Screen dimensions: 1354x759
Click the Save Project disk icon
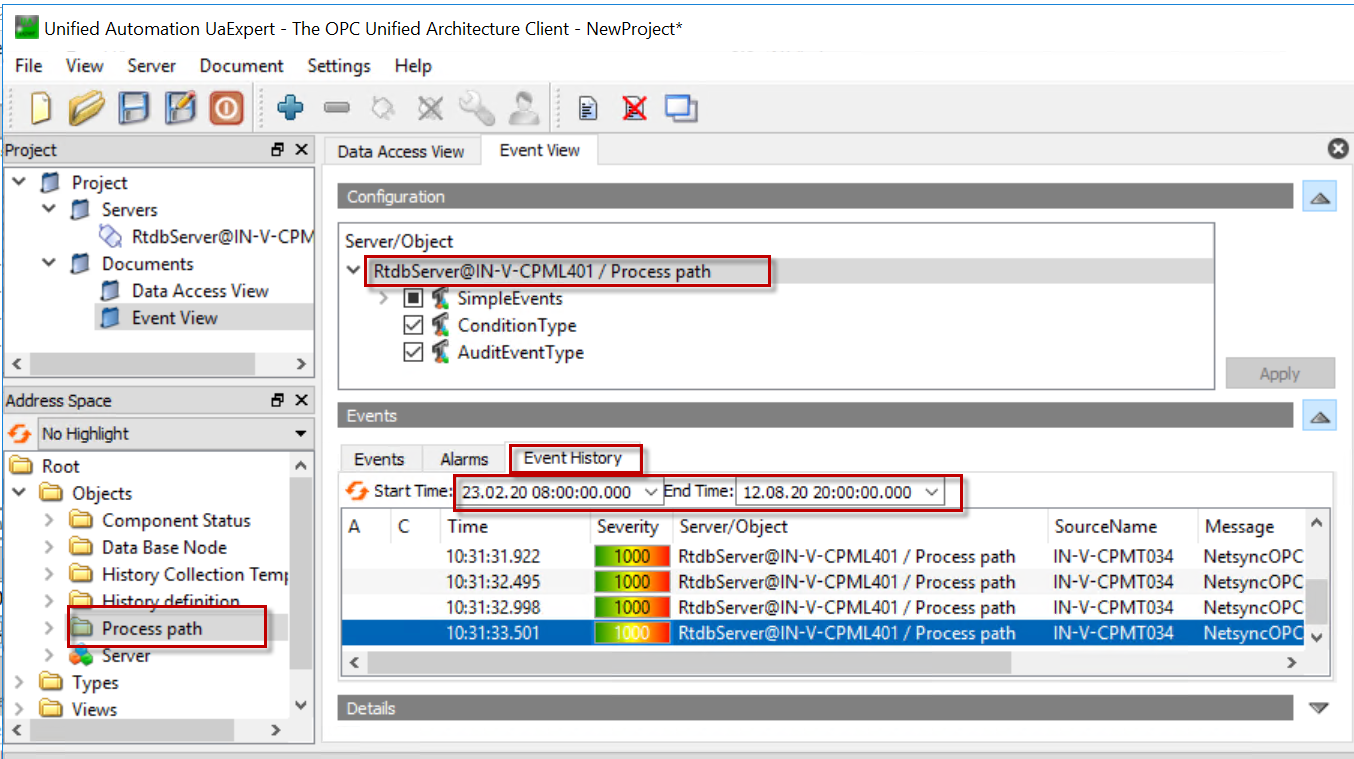point(134,108)
